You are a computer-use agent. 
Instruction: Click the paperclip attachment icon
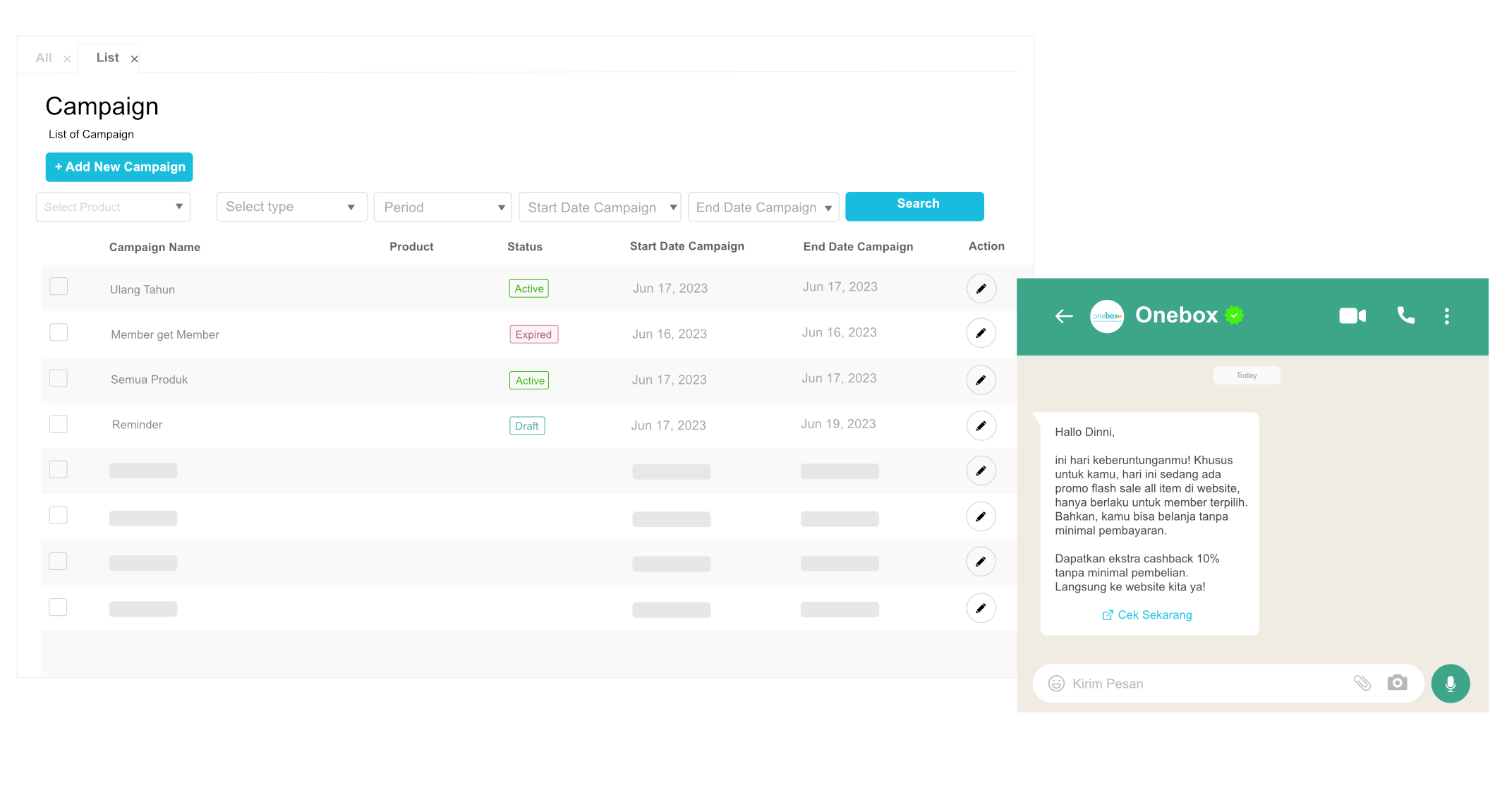click(1362, 683)
